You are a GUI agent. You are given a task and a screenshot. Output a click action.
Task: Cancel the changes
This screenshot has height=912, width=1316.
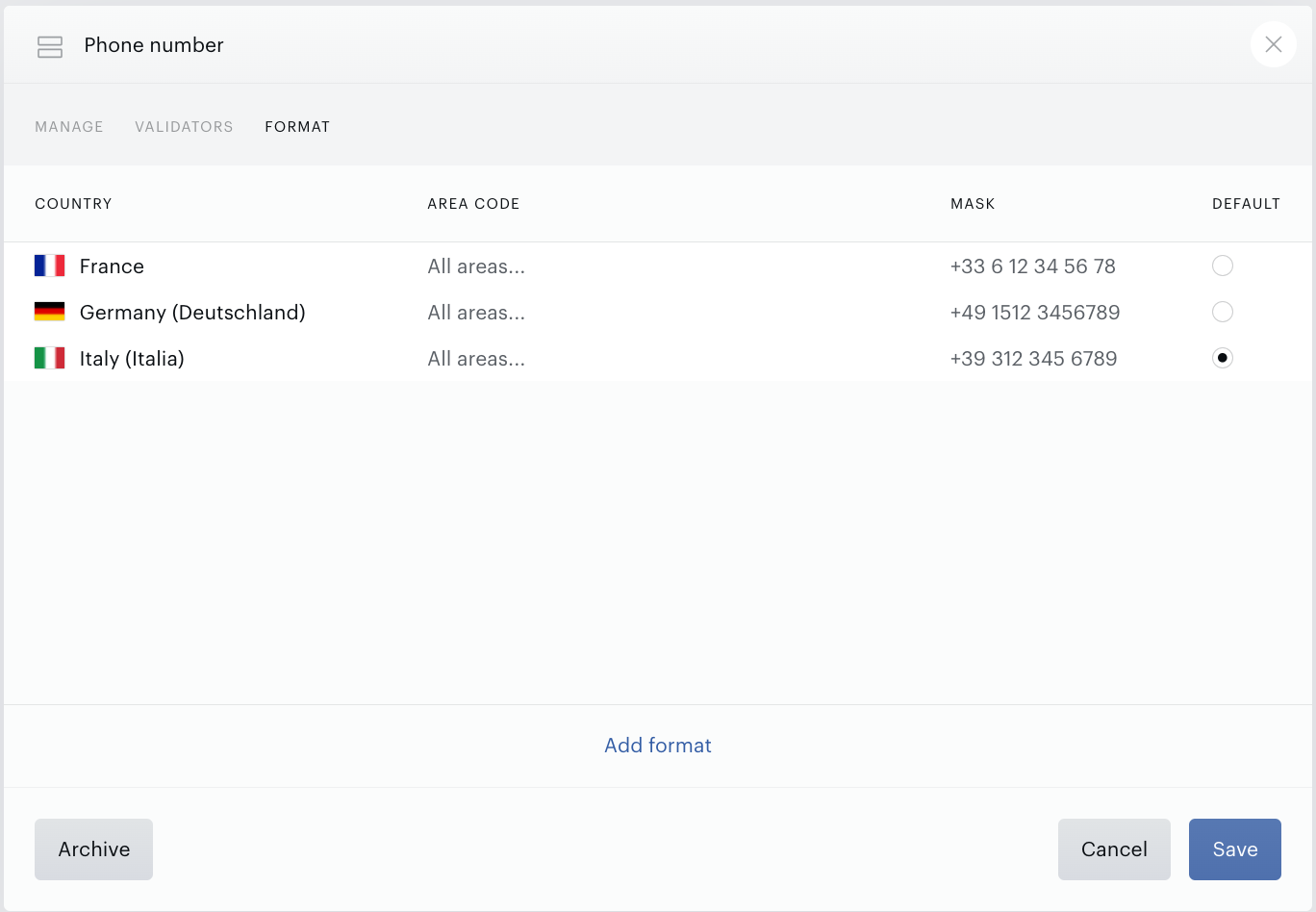pyautogui.click(x=1114, y=849)
